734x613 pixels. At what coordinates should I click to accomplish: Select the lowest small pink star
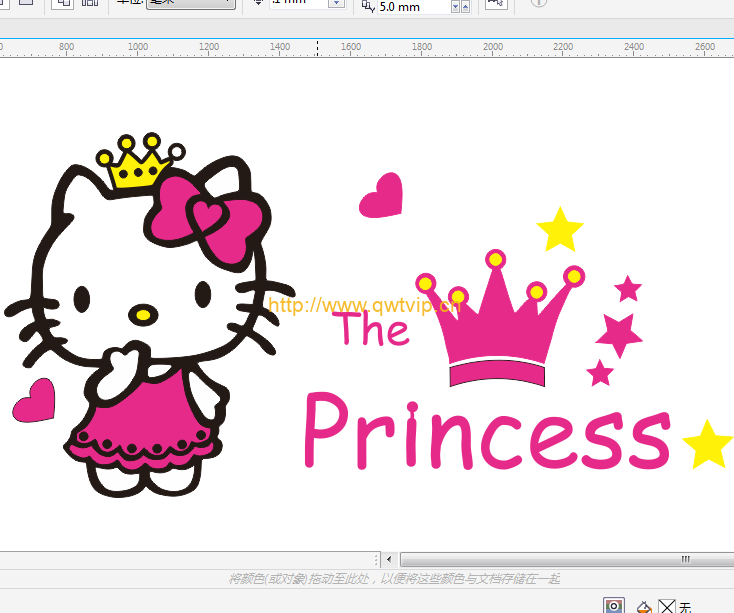pyautogui.click(x=600, y=373)
